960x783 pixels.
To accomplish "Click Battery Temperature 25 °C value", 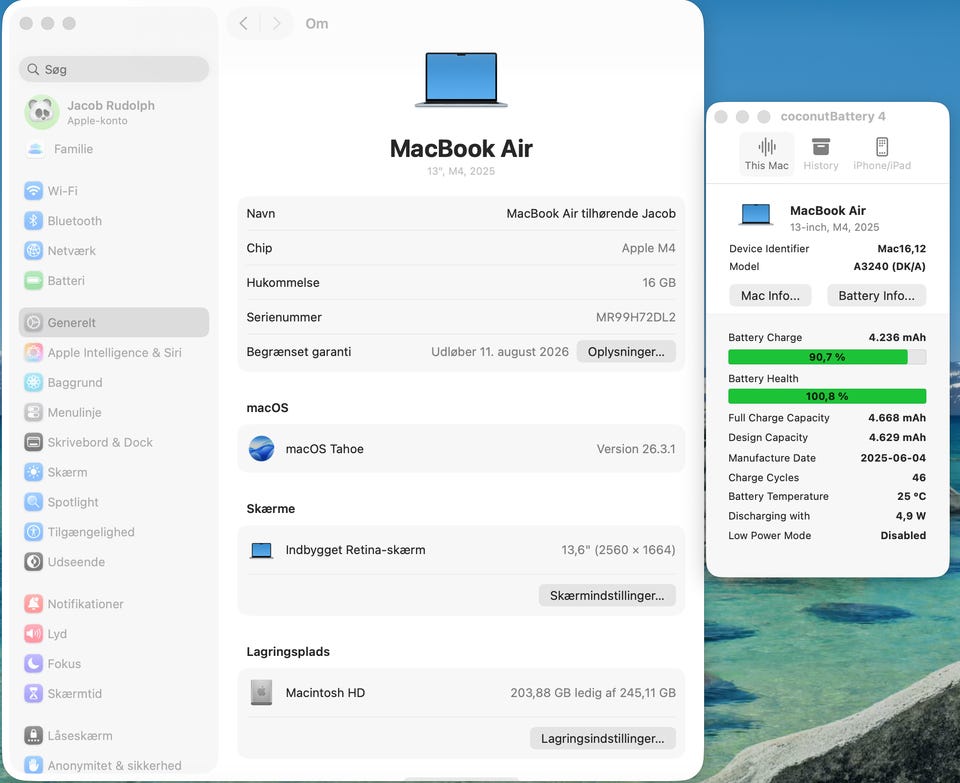I will [911, 496].
